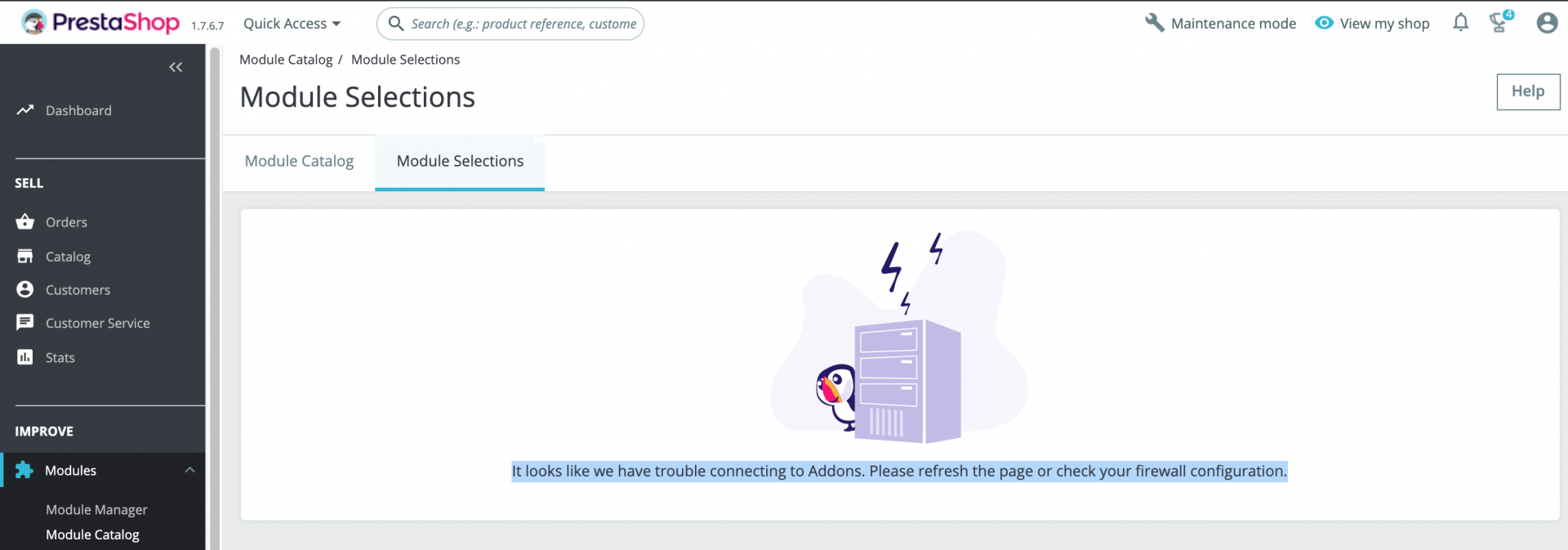The height and width of the screenshot is (550, 1568).
Task: Select the Modules menu label
Action: 70,471
